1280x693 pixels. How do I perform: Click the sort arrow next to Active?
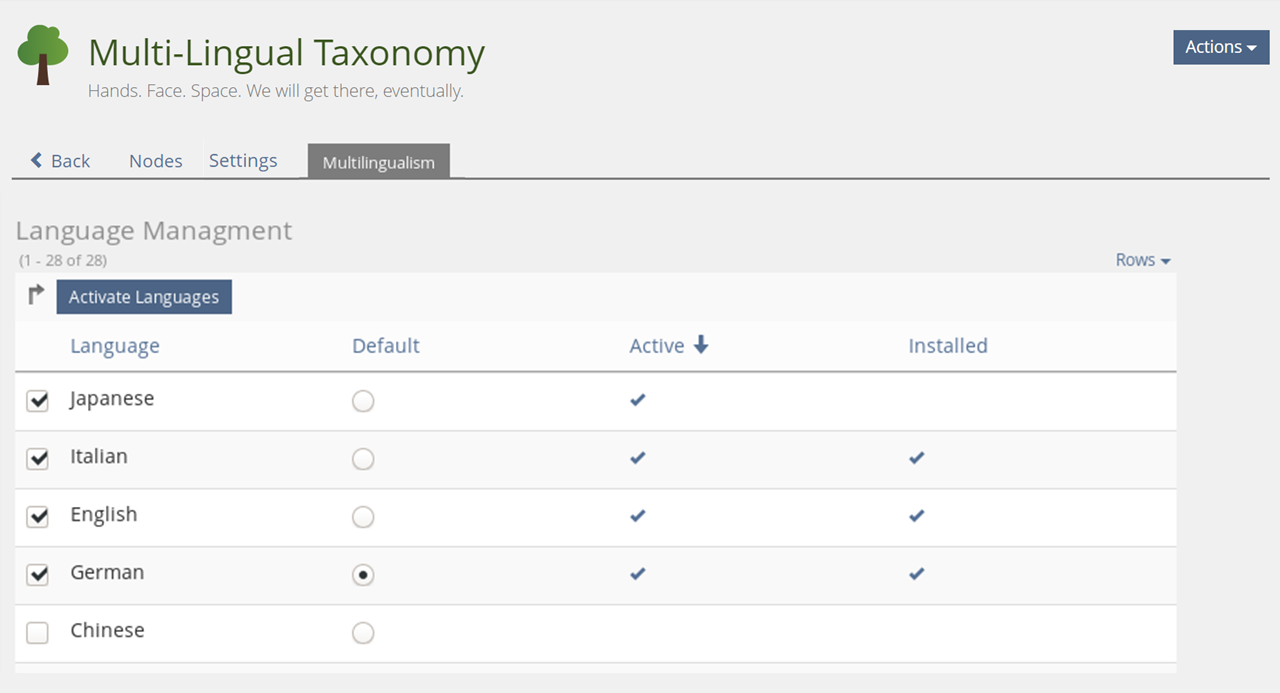(701, 345)
